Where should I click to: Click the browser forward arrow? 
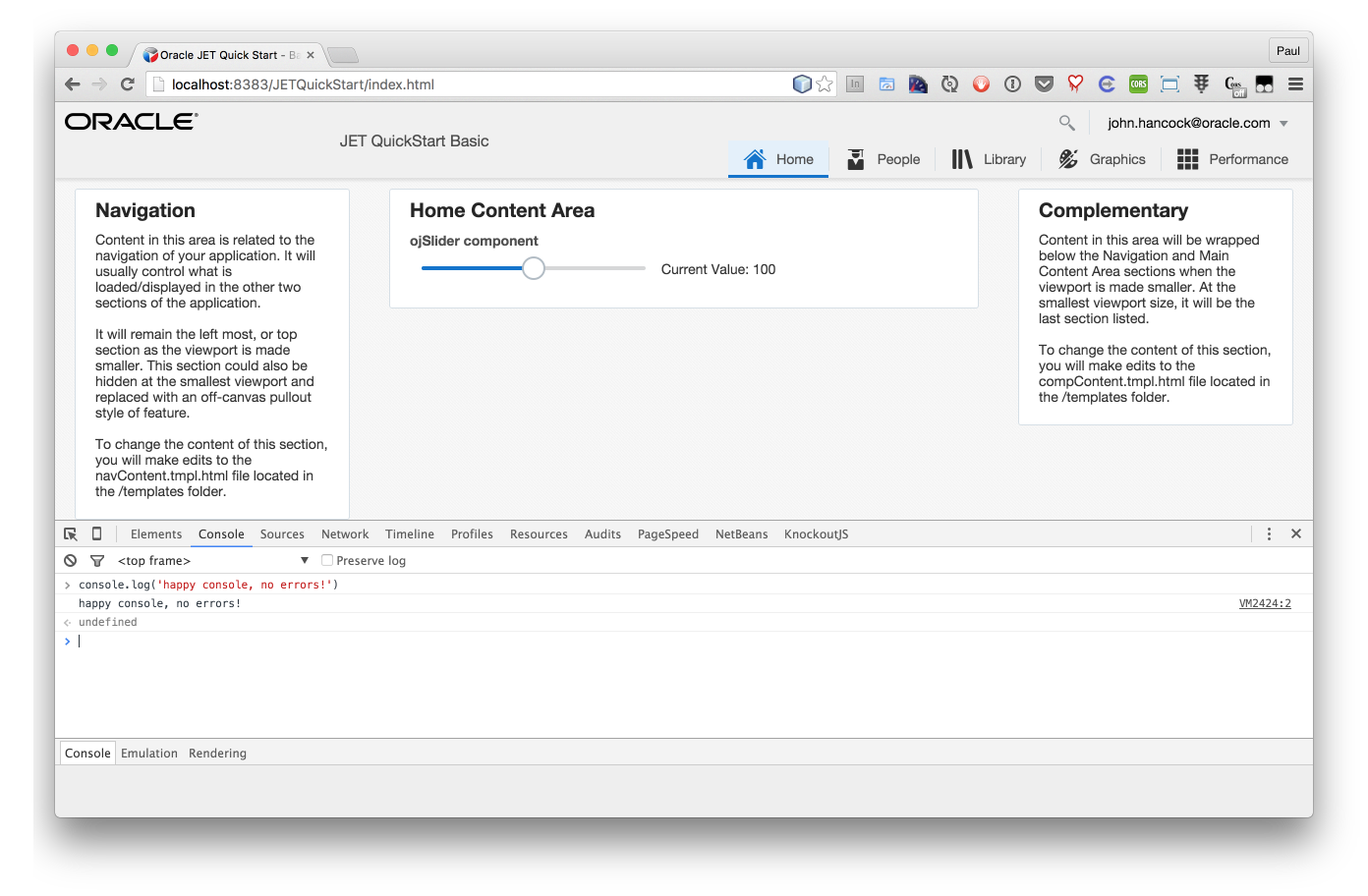99,84
